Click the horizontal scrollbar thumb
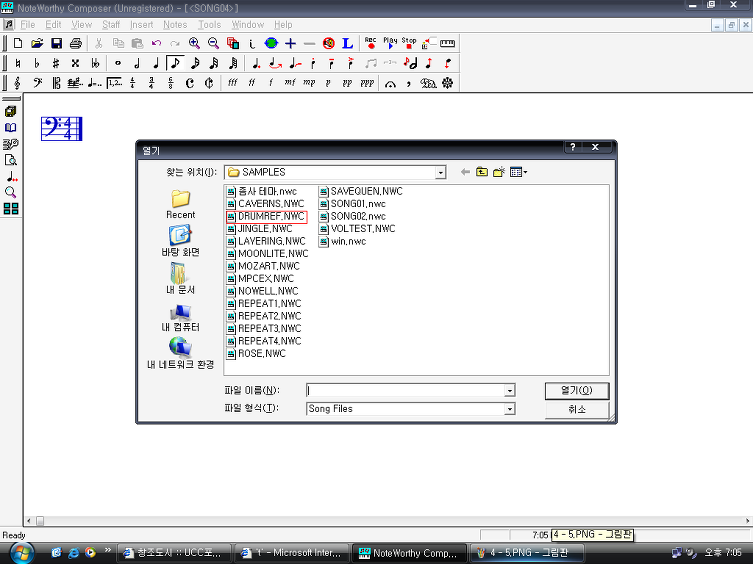This screenshot has height=564, width=753. coord(40,521)
